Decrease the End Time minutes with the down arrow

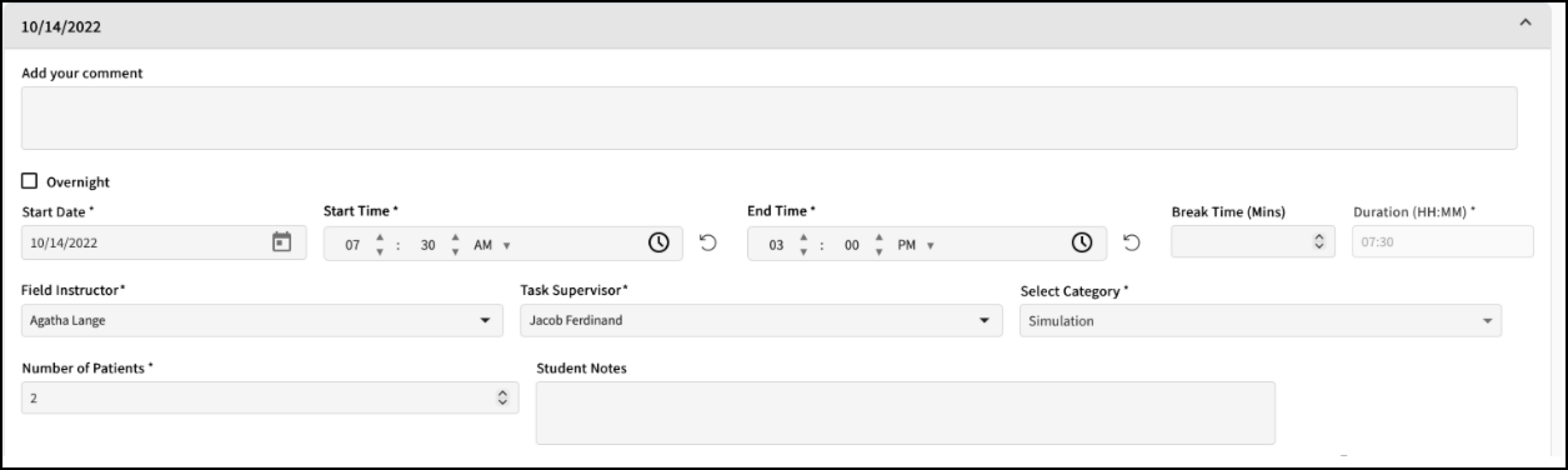point(879,252)
